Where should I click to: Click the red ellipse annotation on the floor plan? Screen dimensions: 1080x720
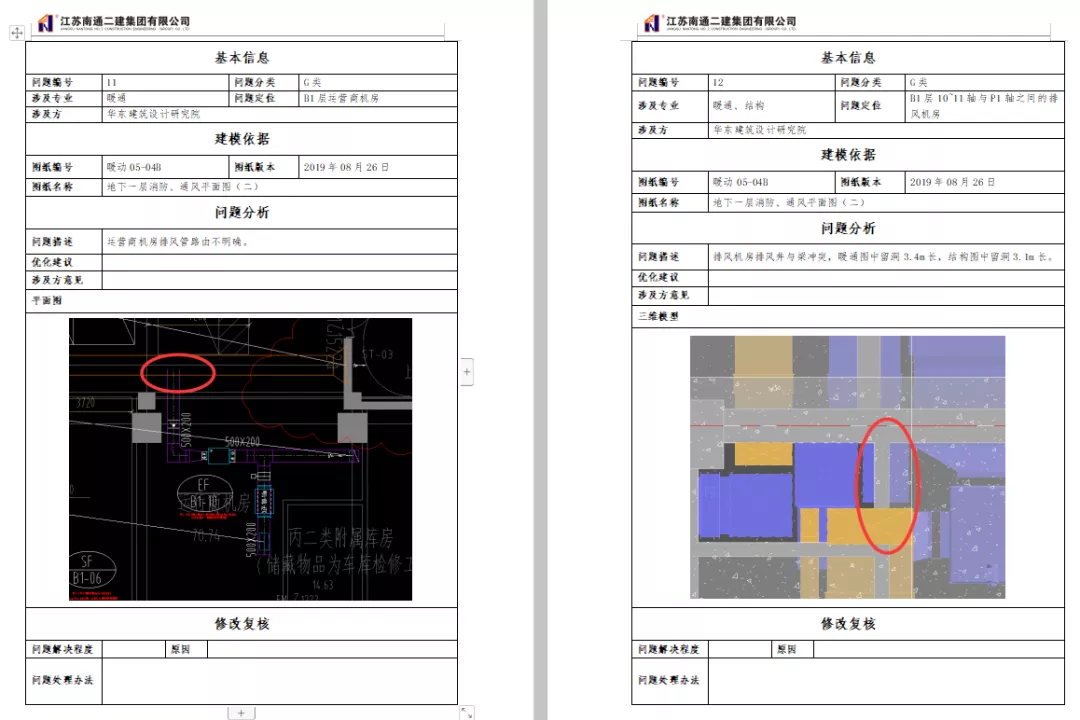(x=180, y=373)
